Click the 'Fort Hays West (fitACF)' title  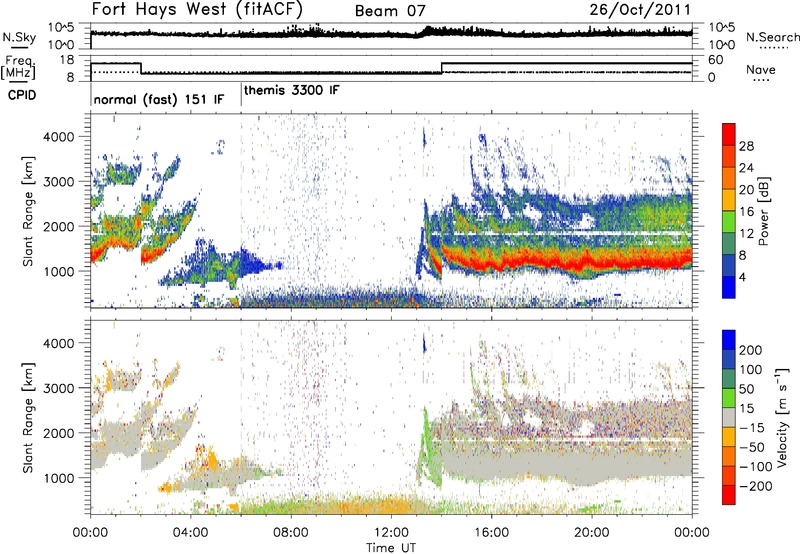(197, 9)
